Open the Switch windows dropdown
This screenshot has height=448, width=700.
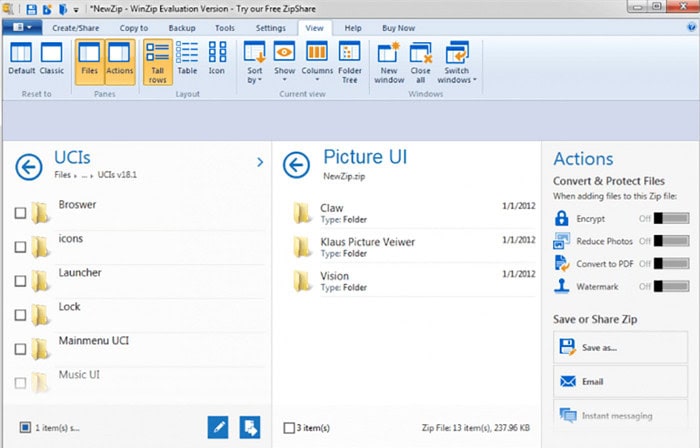click(457, 62)
